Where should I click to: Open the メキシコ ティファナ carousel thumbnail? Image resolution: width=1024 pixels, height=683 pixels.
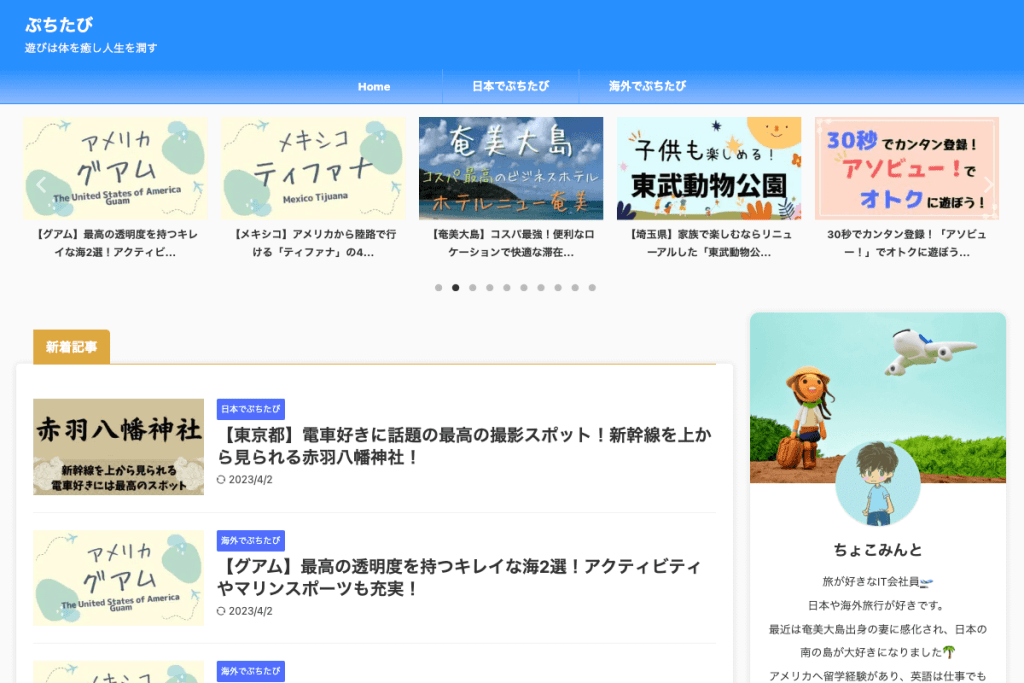coord(313,168)
